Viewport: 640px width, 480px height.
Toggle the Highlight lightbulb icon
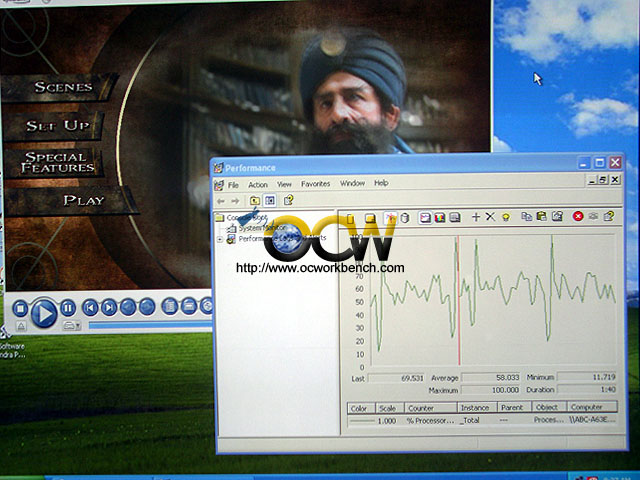pyautogui.click(x=506, y=217)
